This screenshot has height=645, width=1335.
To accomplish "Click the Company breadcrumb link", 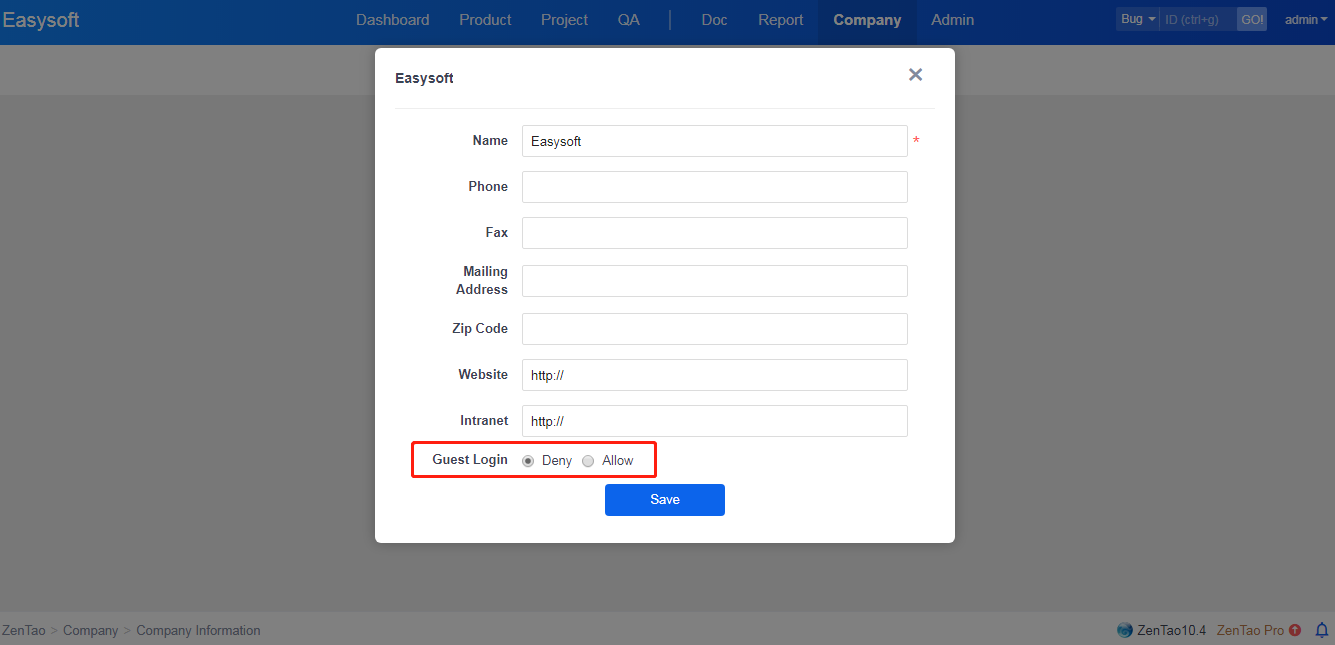I will [91, 630].
